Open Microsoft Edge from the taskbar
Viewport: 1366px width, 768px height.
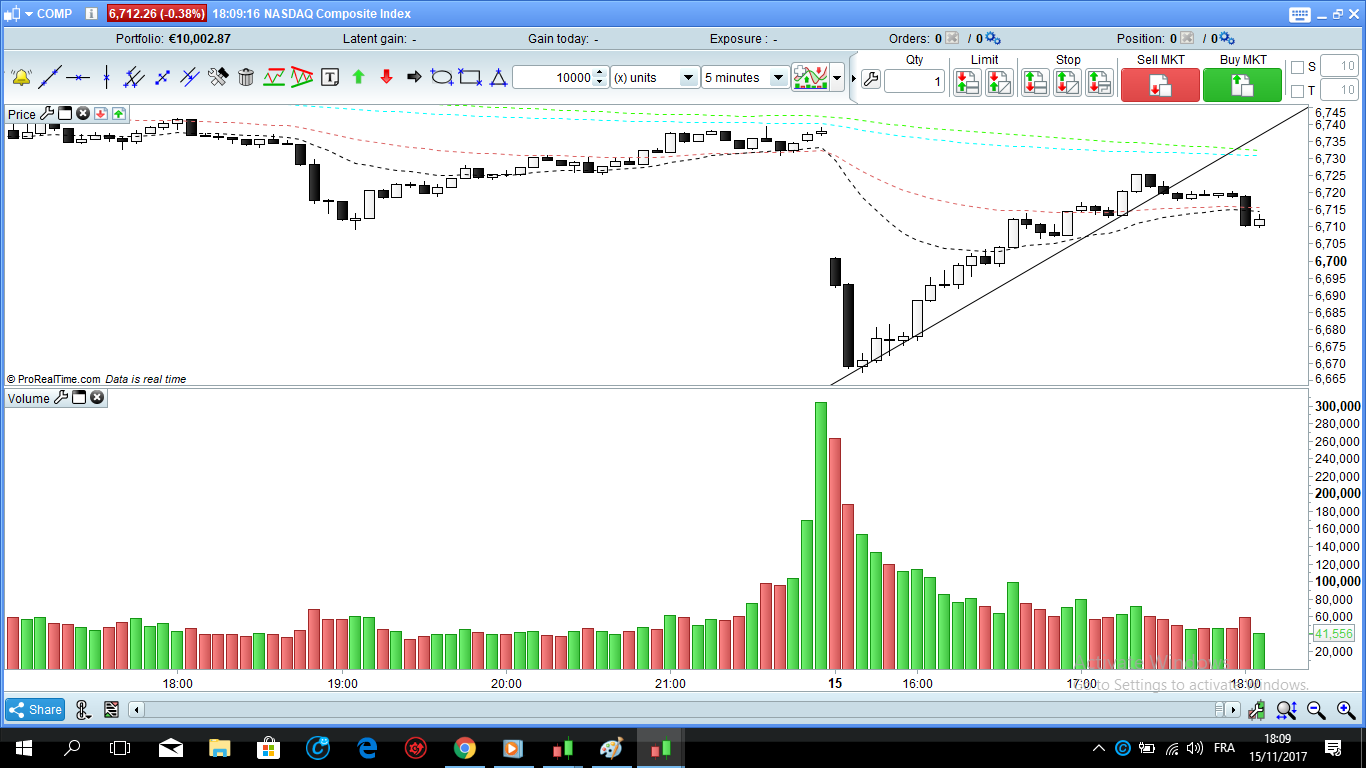[366, 747]
